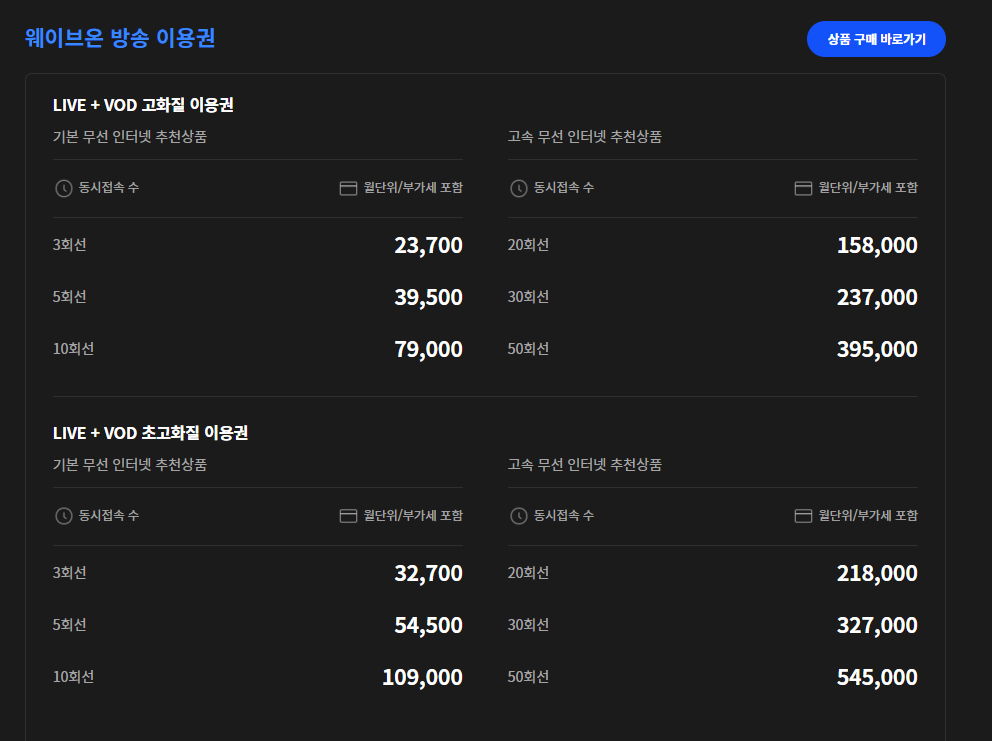Click 월단위/부가세 포함 header above 158,000
The width and height of the screenshot is (992, 741).
tap(868, 187)
